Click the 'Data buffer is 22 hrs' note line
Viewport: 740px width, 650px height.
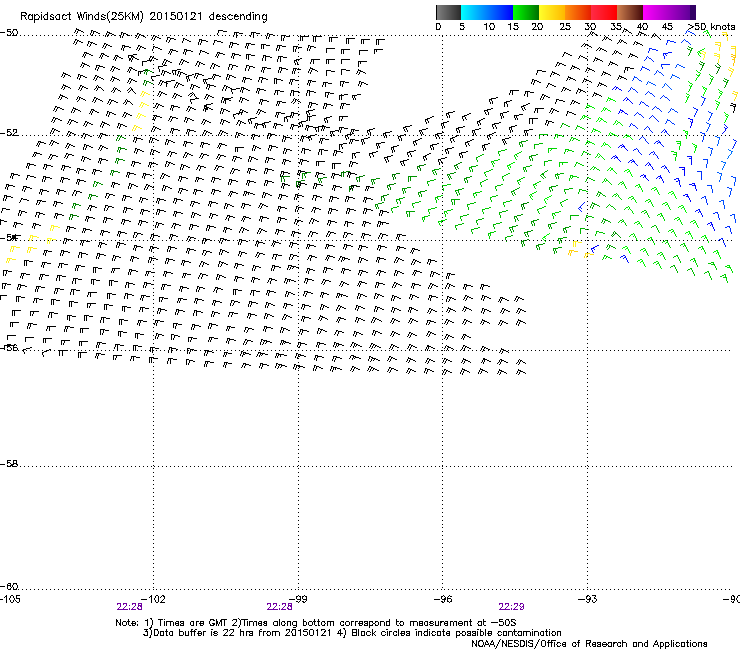[x=352, y=633]
